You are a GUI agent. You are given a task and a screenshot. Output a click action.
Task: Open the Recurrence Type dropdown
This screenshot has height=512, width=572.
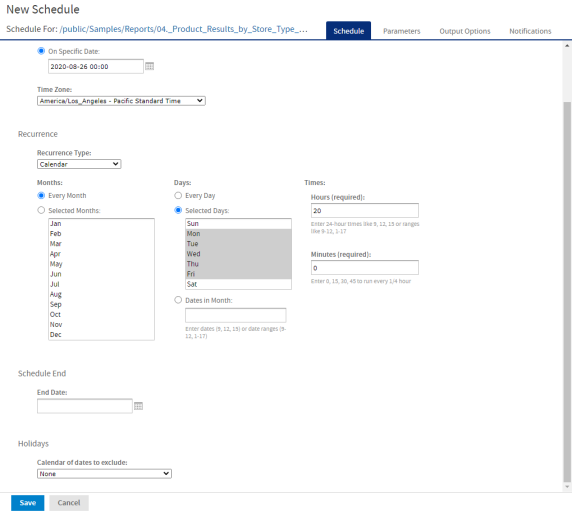(79, 164)
